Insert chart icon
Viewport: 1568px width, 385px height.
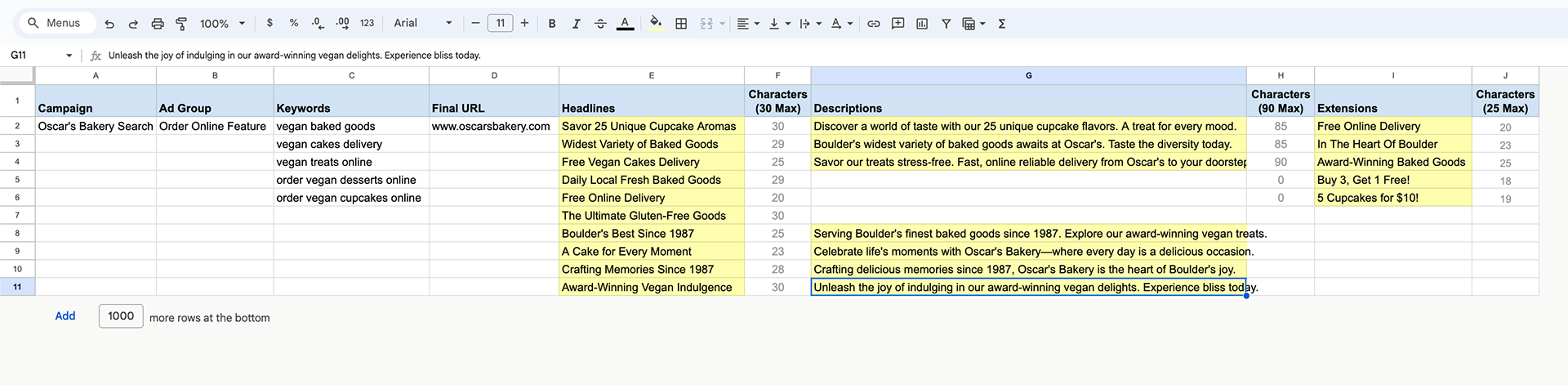pos(922,24)
